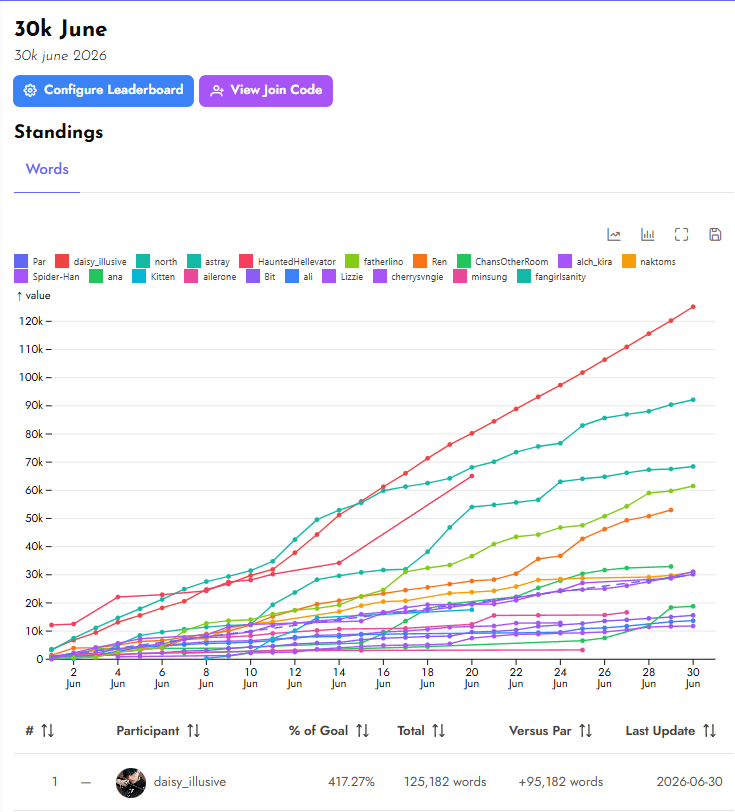
Task: Click the 30k June page heading
Action: [x=61, y=29]
